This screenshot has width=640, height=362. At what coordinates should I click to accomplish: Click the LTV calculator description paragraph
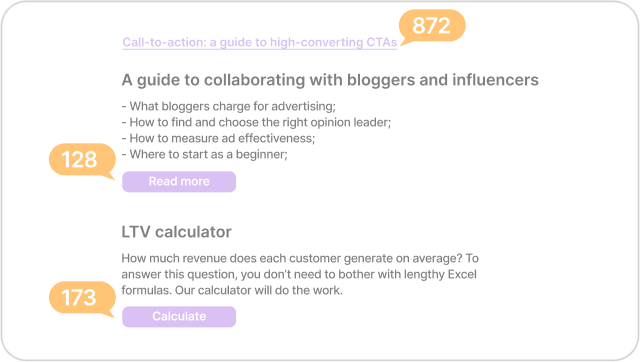[300, 274]
